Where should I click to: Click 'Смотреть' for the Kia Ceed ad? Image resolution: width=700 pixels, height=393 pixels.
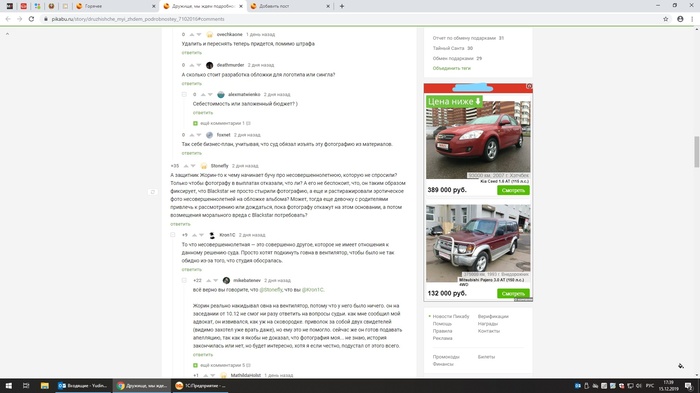pyautogui.click(x=513, y=190)
